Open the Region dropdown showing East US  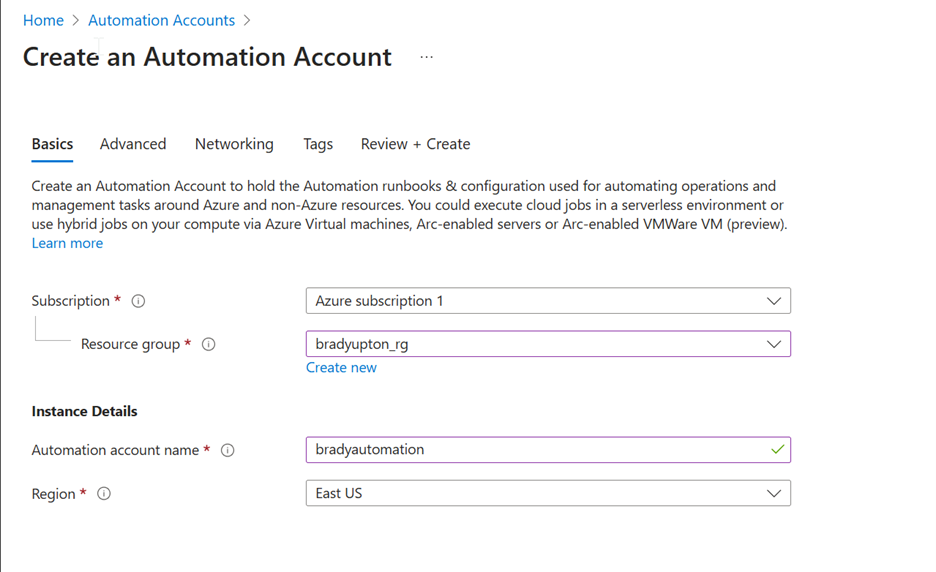tap(548, 493)
